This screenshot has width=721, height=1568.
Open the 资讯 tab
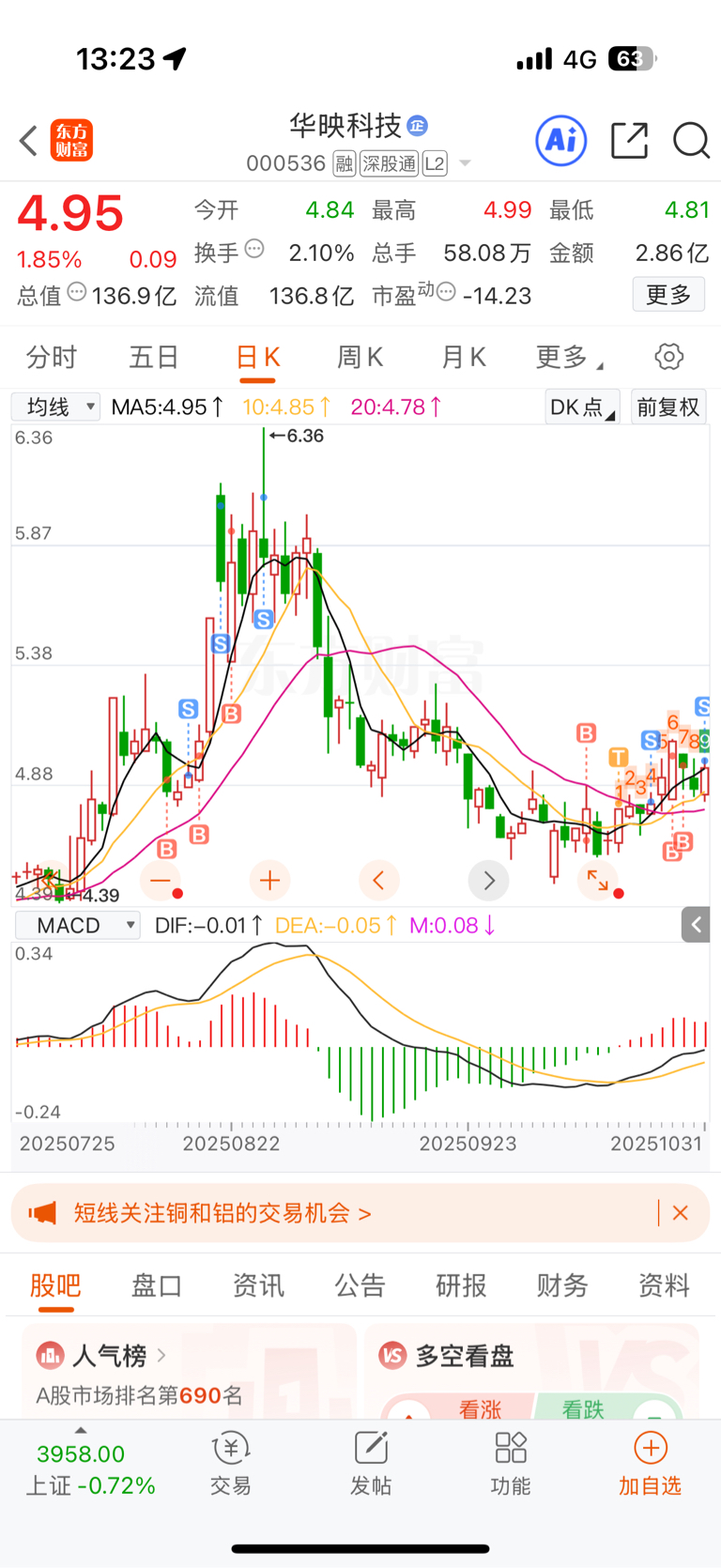click(x=258, y=1285)
